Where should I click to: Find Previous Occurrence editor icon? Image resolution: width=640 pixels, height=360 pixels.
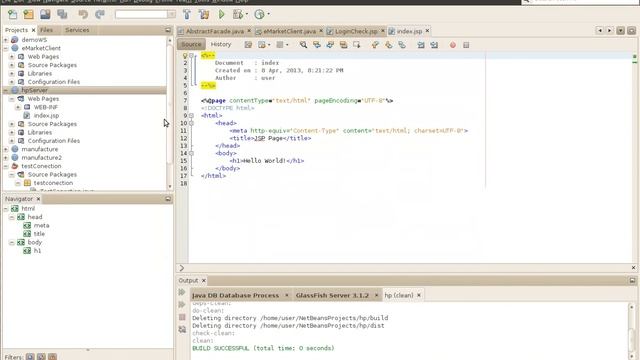[x=317, y=45]
